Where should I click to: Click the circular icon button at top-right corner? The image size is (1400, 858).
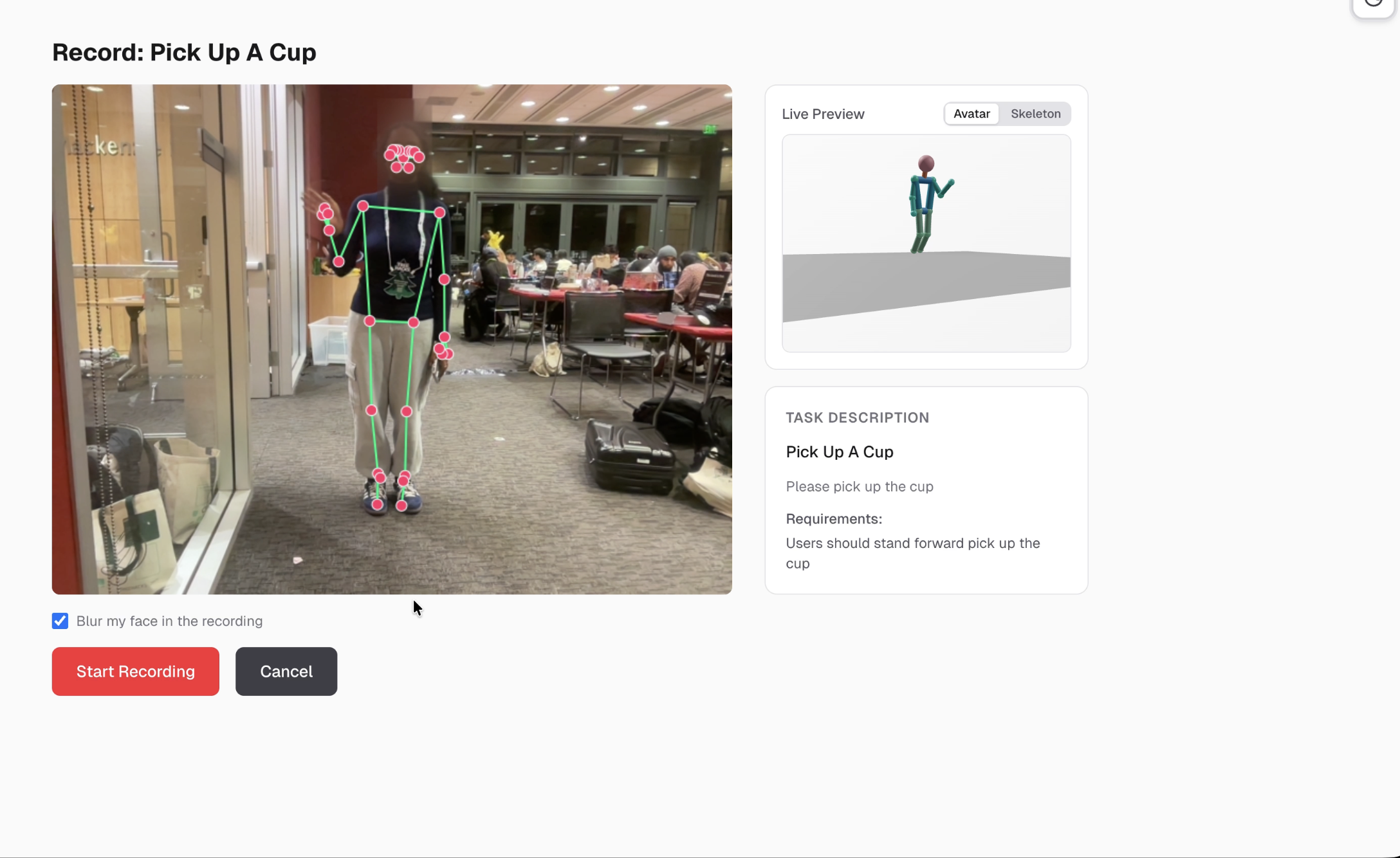click(x=1372, y=5)
